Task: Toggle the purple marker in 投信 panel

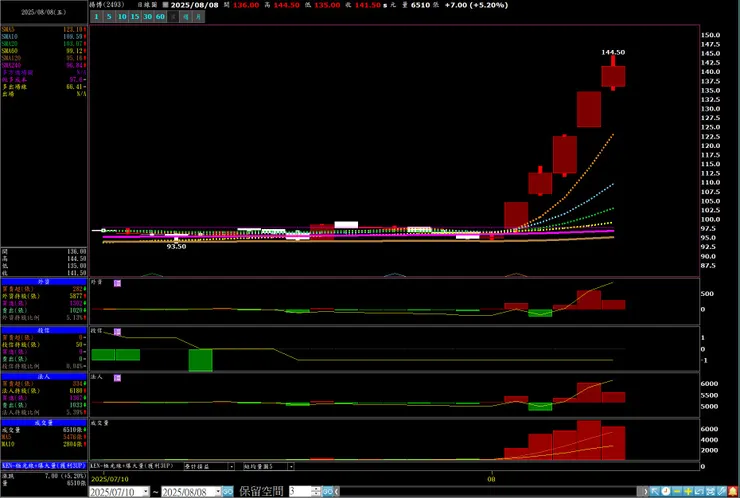Action: [118, 332]
